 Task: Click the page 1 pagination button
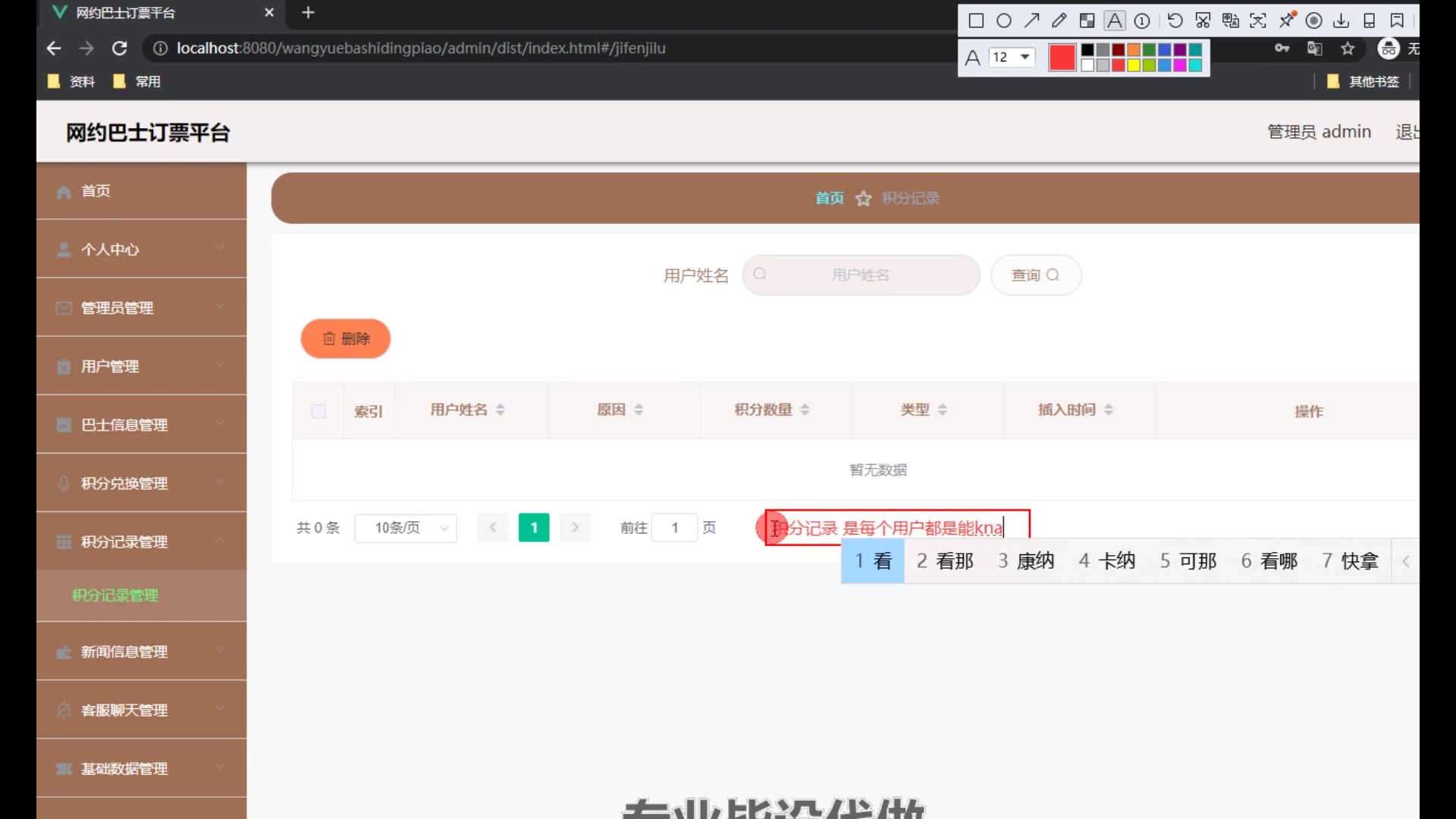point(534,528)
